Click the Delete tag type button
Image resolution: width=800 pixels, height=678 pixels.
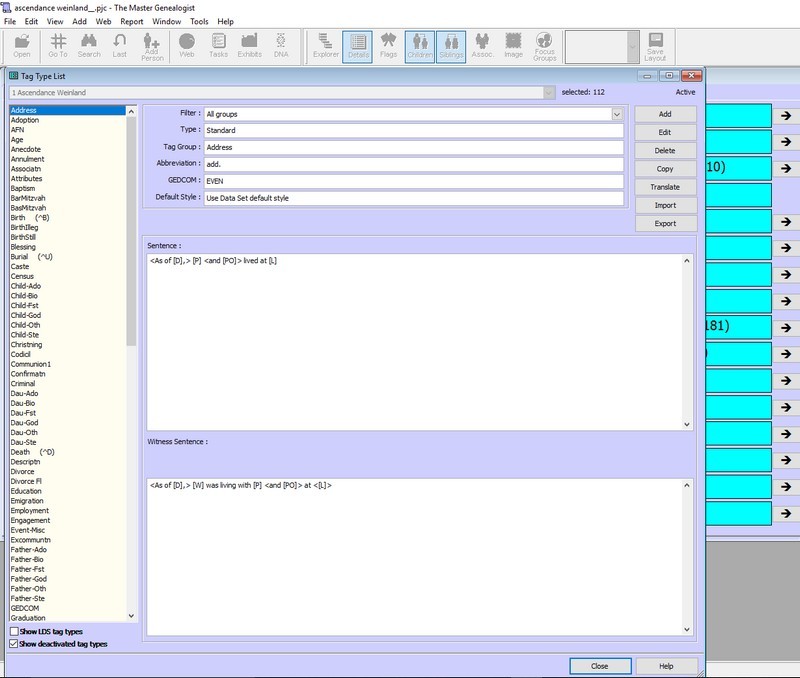pyautogui.click(x=665, y=150)
